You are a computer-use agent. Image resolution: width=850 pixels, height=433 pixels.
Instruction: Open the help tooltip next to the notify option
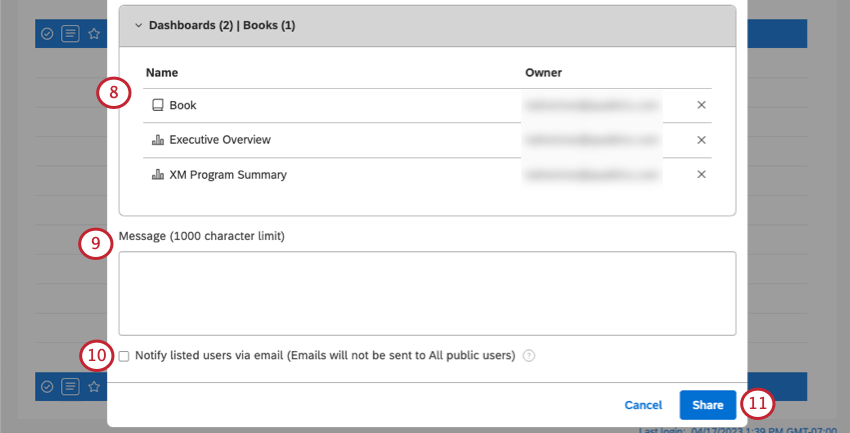pos(529,355)
